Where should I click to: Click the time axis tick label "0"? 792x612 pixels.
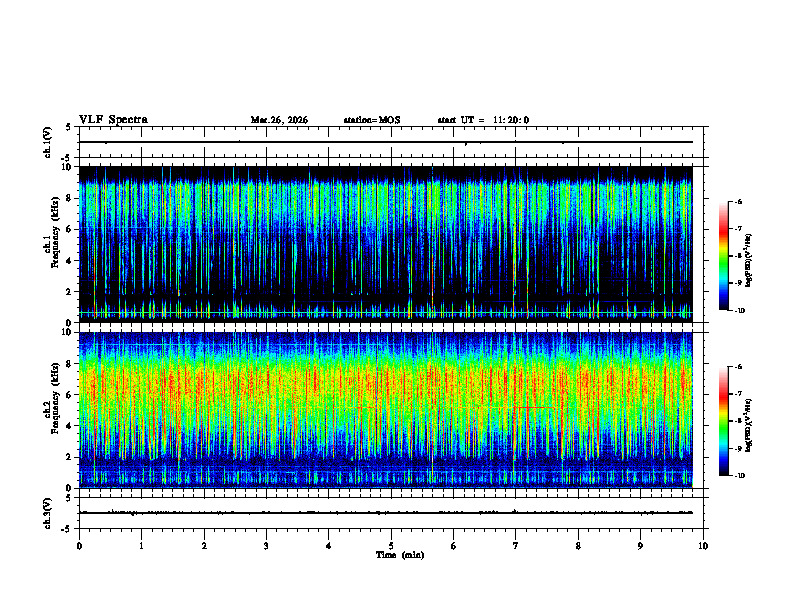coord(79,546)
